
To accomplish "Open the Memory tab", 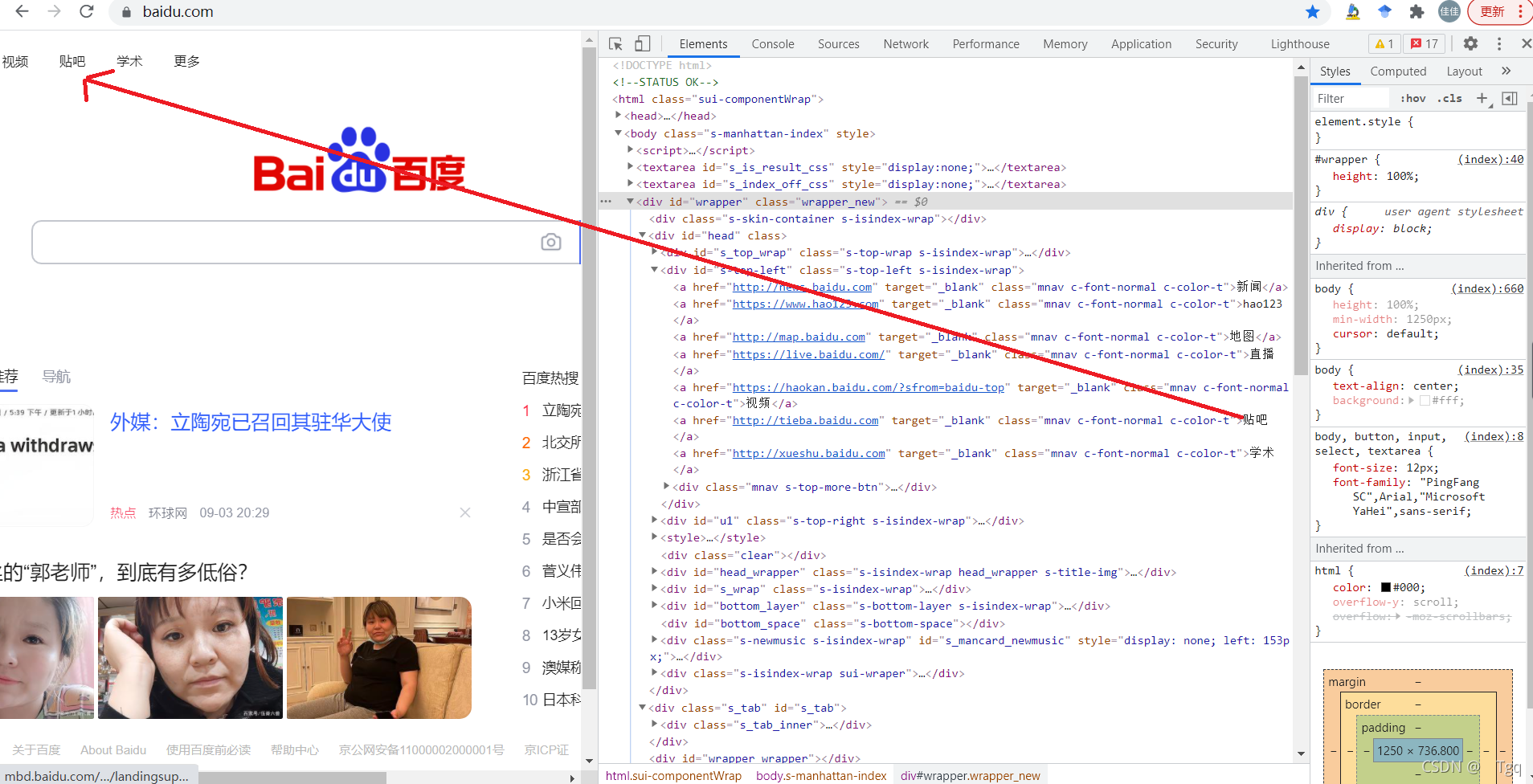I will pyautogui.click(x=1065, y=44).
